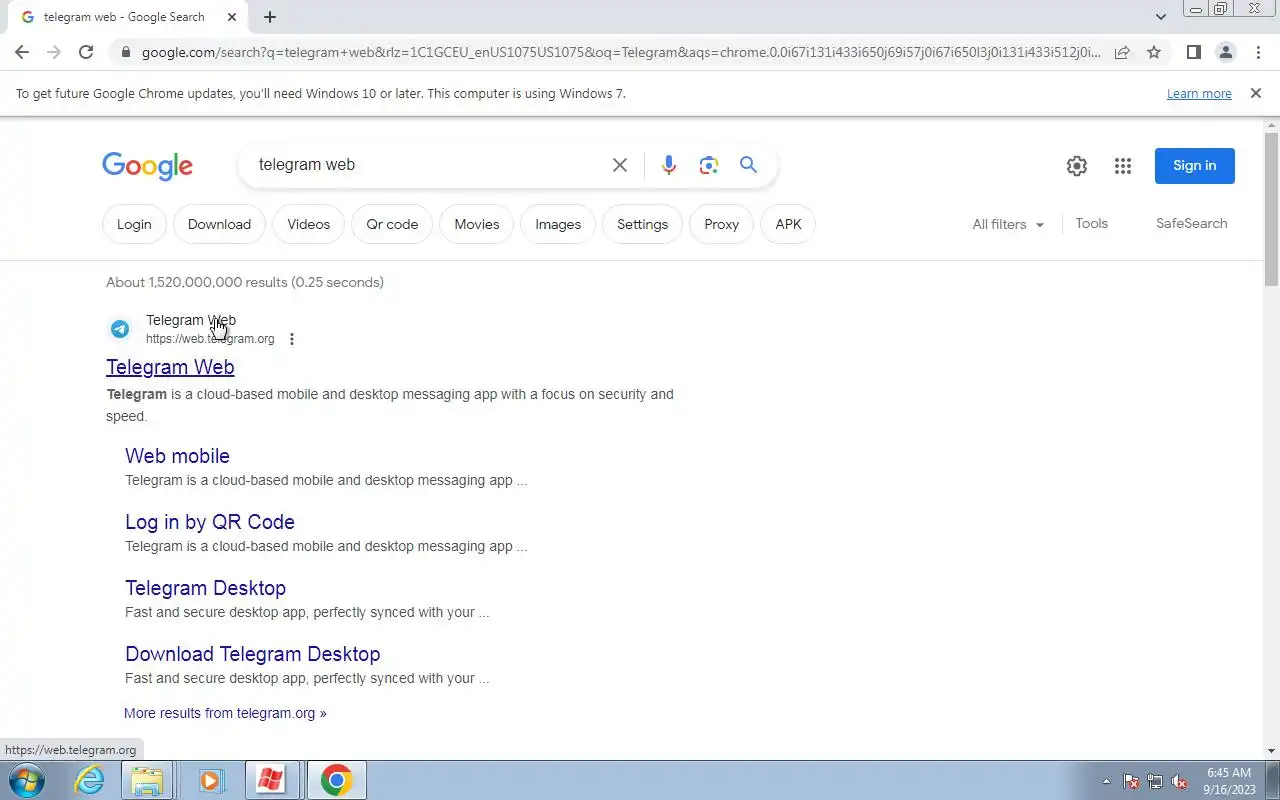Start voice search with microphone icon

(x=669, y=165)
